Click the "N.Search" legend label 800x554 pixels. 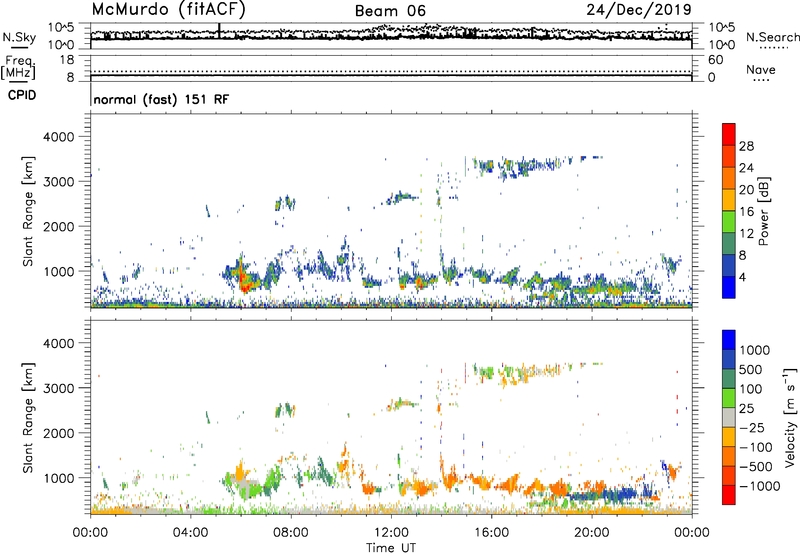coord(772,37)
